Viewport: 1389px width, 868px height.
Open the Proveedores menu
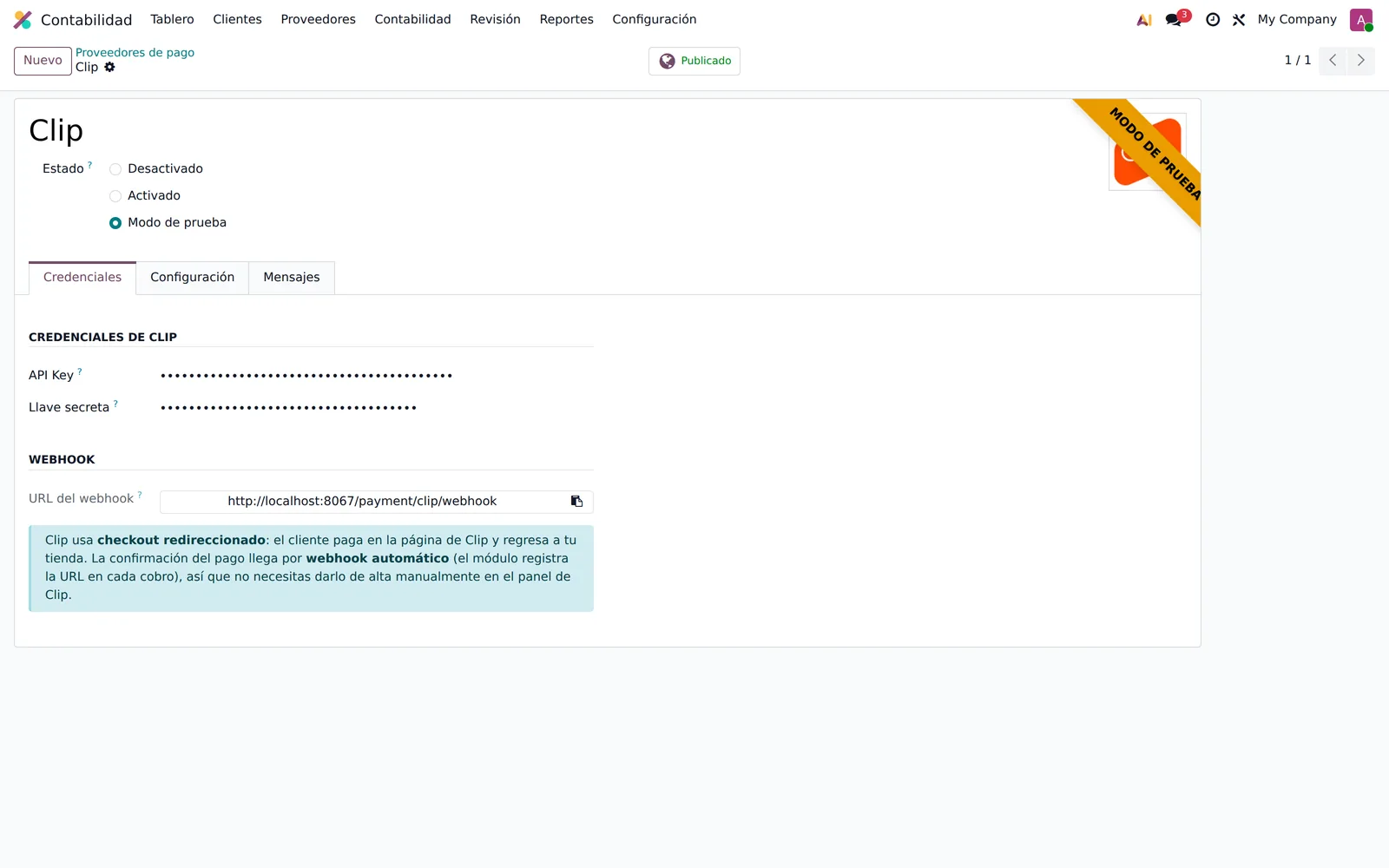[x=318, y=19]
